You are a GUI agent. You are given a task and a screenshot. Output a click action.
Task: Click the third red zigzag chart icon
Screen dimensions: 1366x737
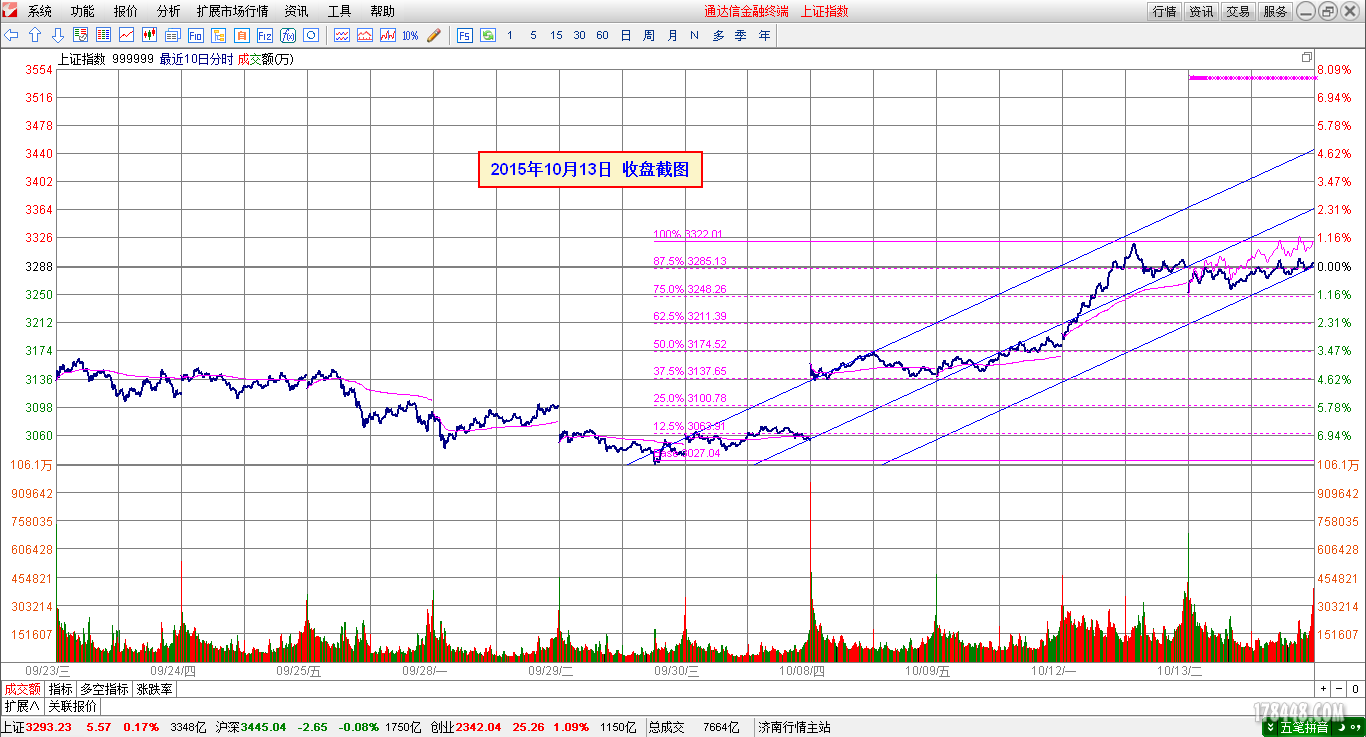[x=388, y=35]
